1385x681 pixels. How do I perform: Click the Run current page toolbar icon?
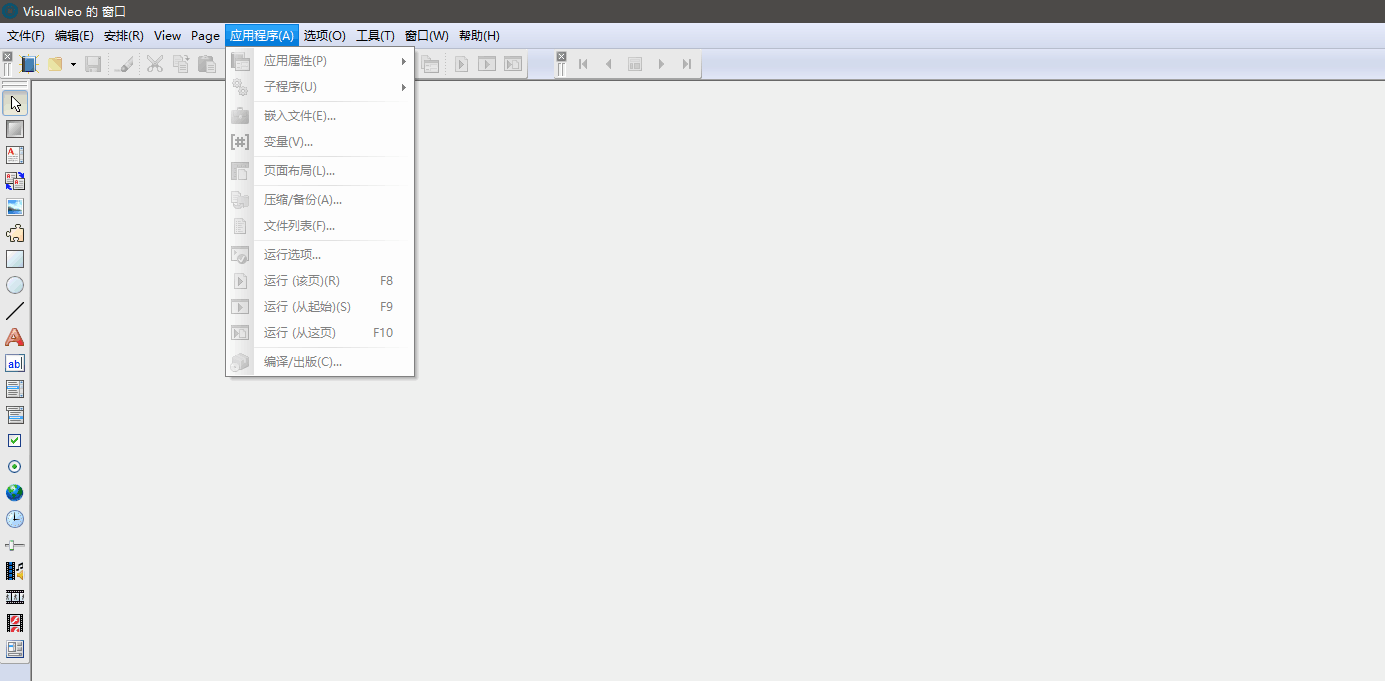pyautogui.click(x=462, y=64)
